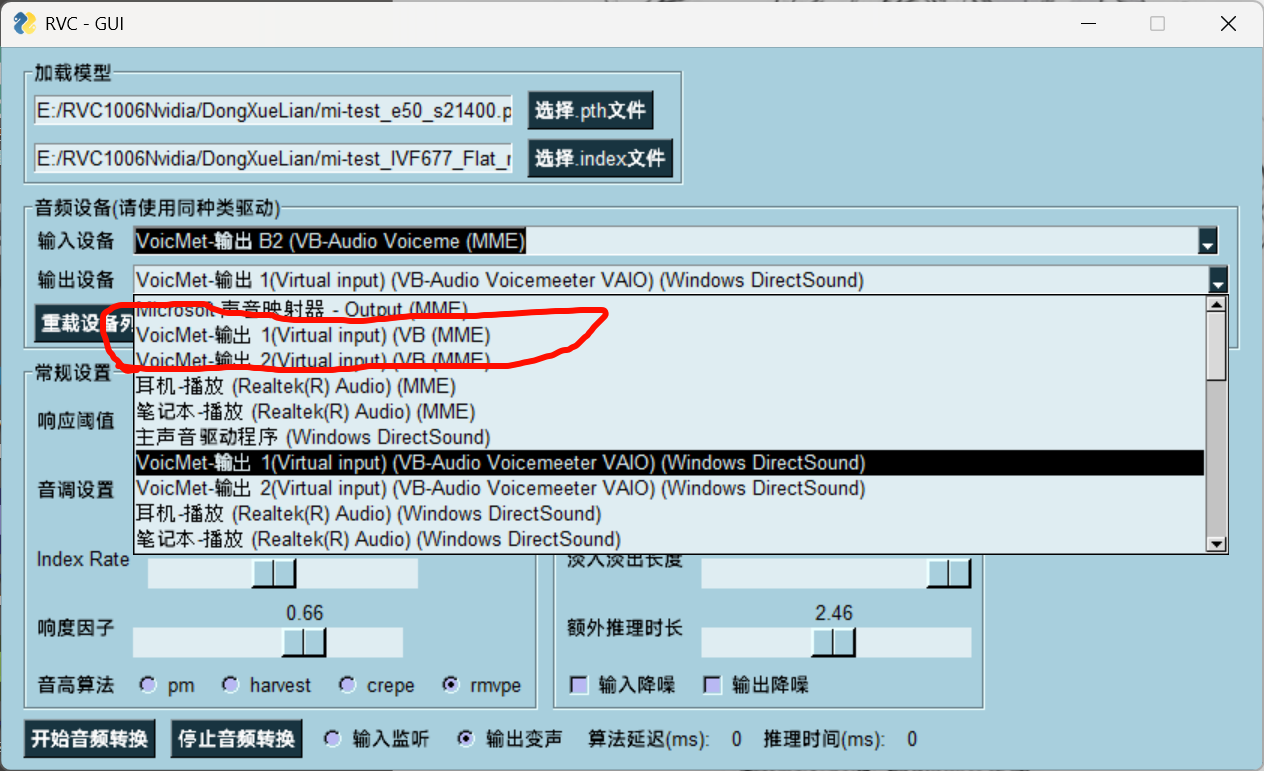Select 主声音驱动程序 (Windows DirectSound)
1264x771 pixels.
tap(669, 437)
